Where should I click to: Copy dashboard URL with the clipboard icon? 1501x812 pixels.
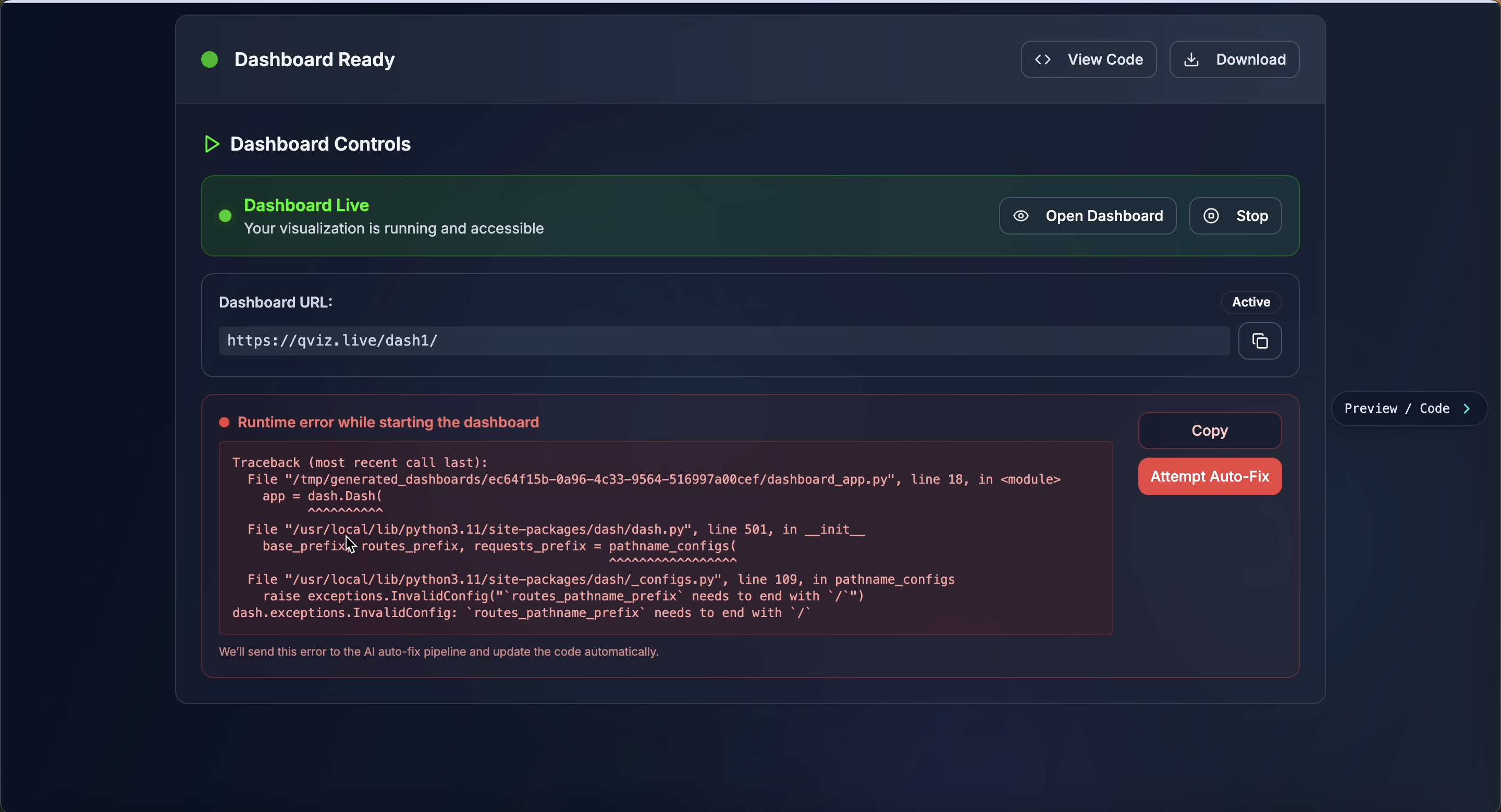coord(1259,341)
